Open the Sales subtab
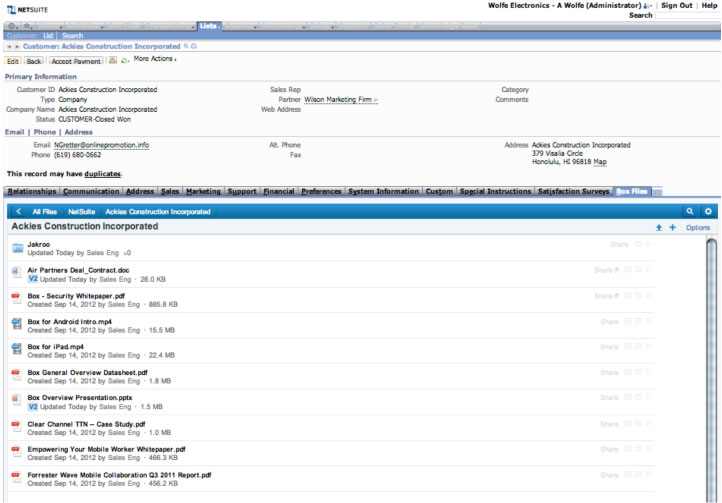The width and height of the screenshot is (722, 503). pos(170,191)
